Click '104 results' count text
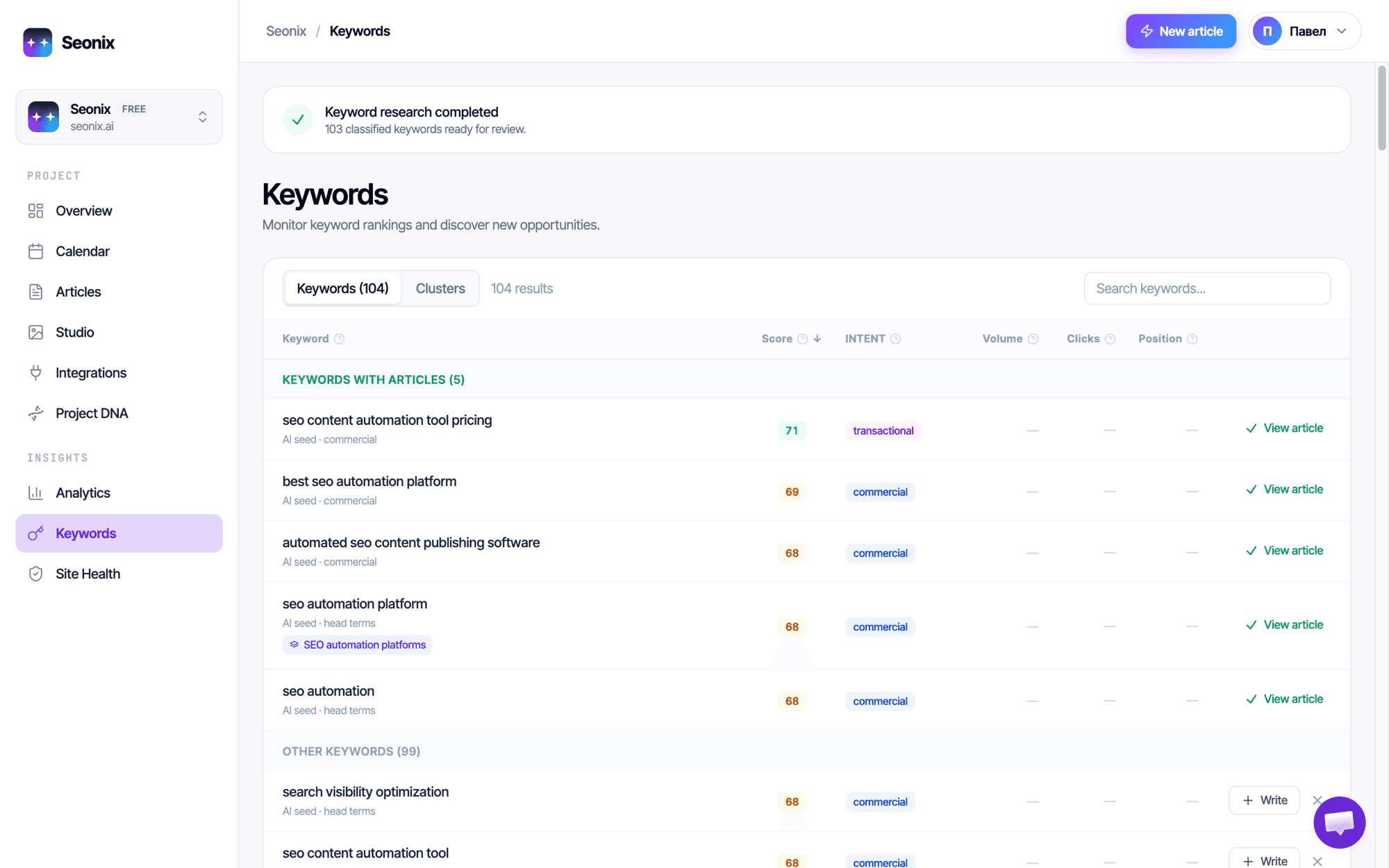Screen dimensions: 1389x868 (522, 288)
